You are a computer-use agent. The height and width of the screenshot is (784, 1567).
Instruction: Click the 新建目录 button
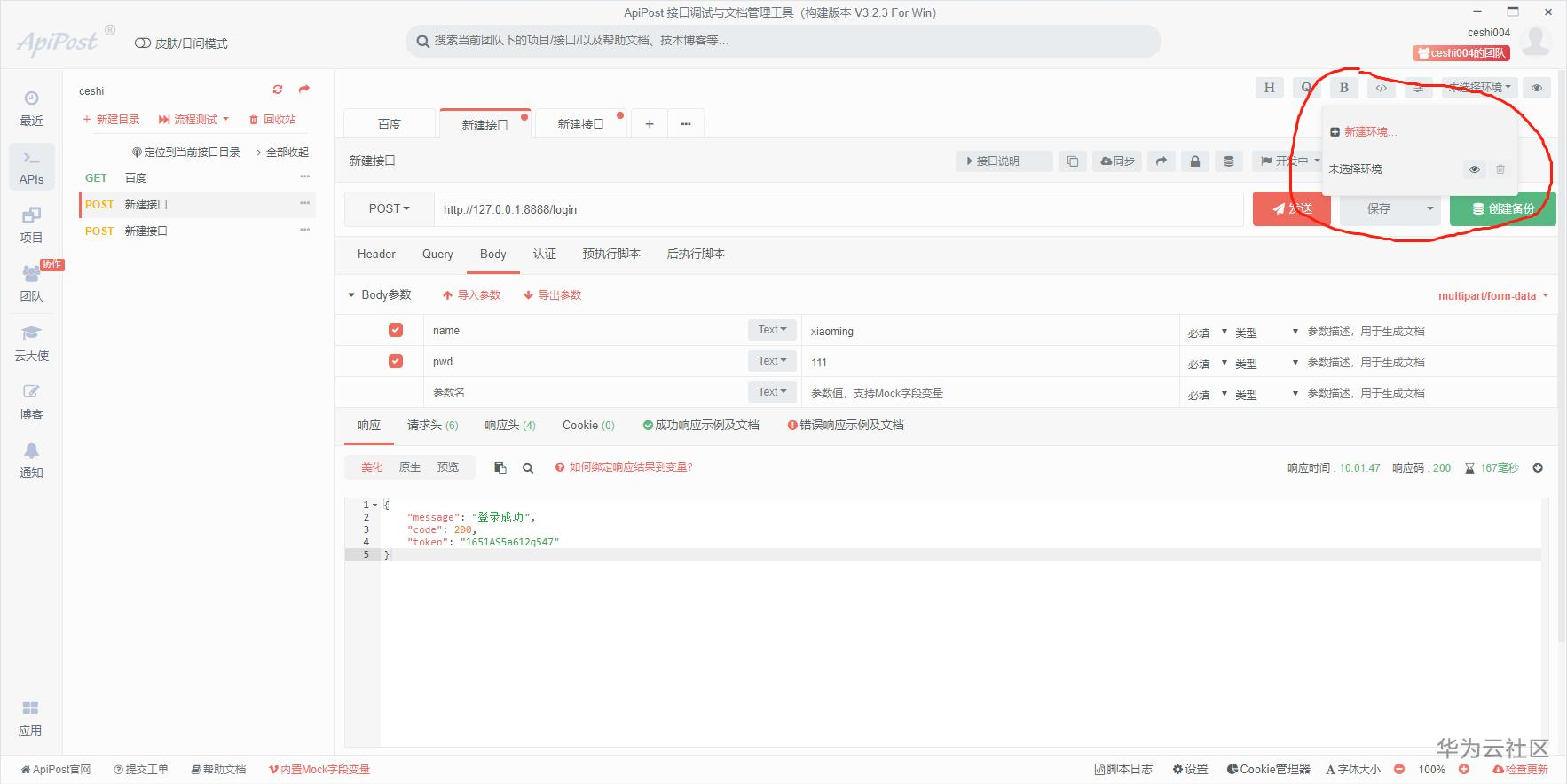[x=111, y=119]
